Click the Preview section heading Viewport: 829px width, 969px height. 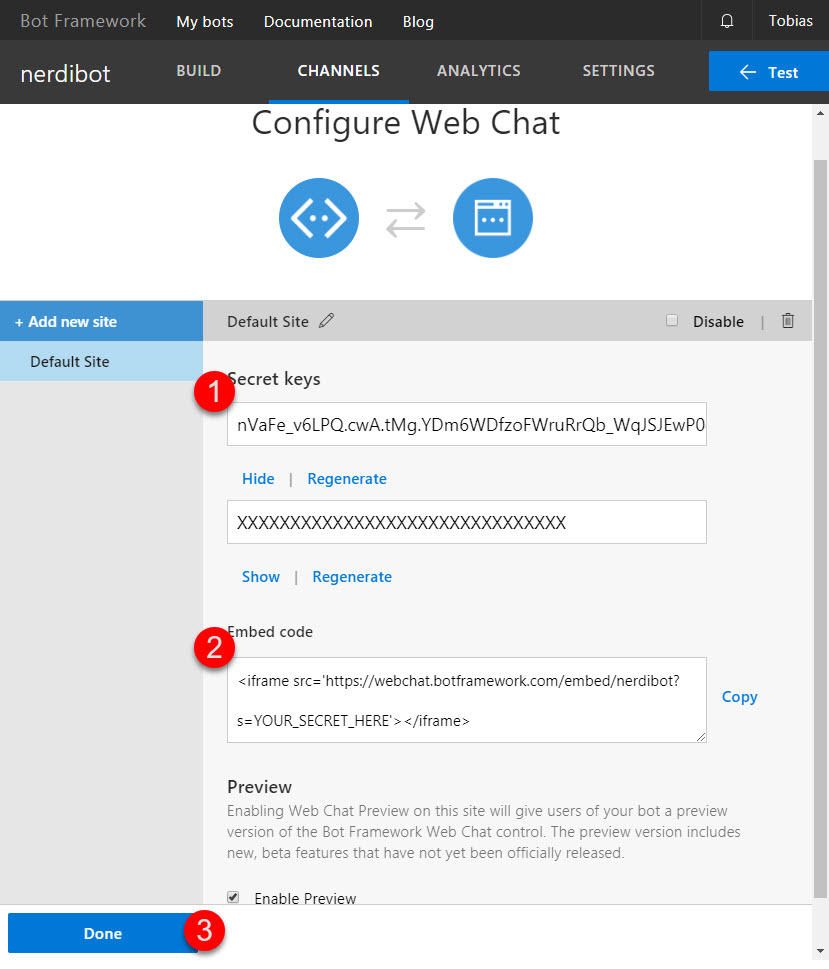point(259,787)
